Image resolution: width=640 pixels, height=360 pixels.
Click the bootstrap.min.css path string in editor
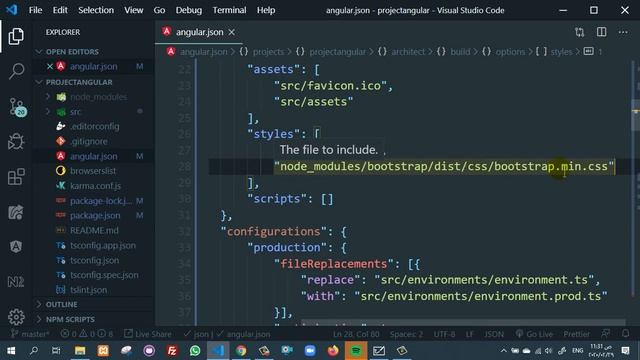pyautogui.click(x=444, y=167)
